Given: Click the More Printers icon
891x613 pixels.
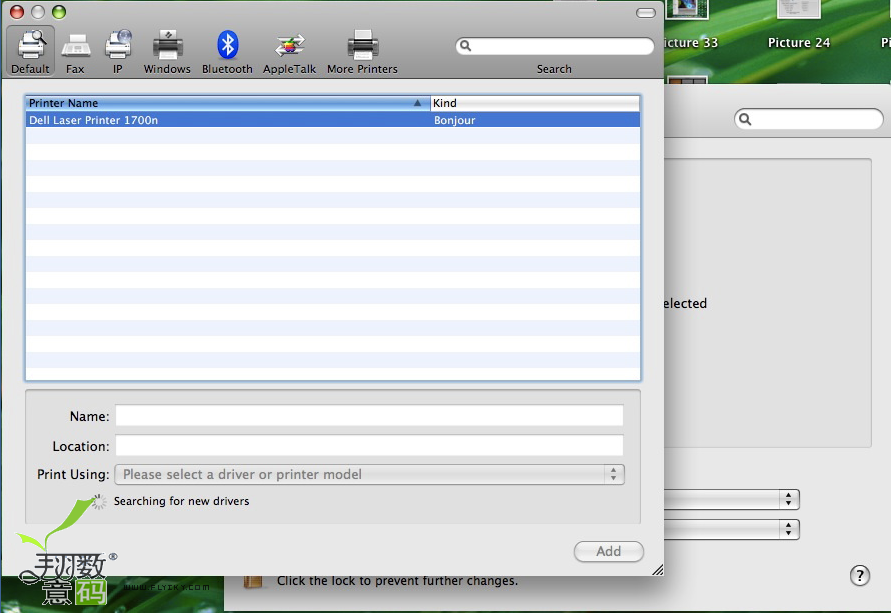Looking at the screenshot, I should (x=362, y=52).
